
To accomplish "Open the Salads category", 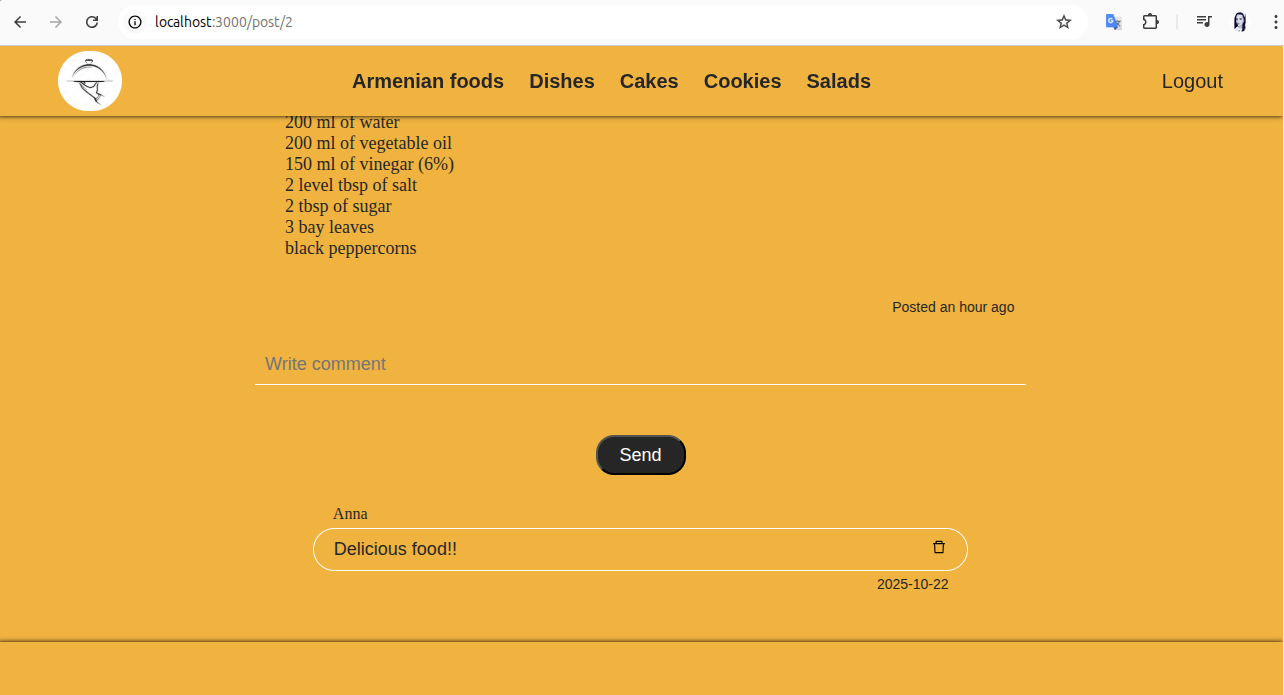I will (839, 81).
